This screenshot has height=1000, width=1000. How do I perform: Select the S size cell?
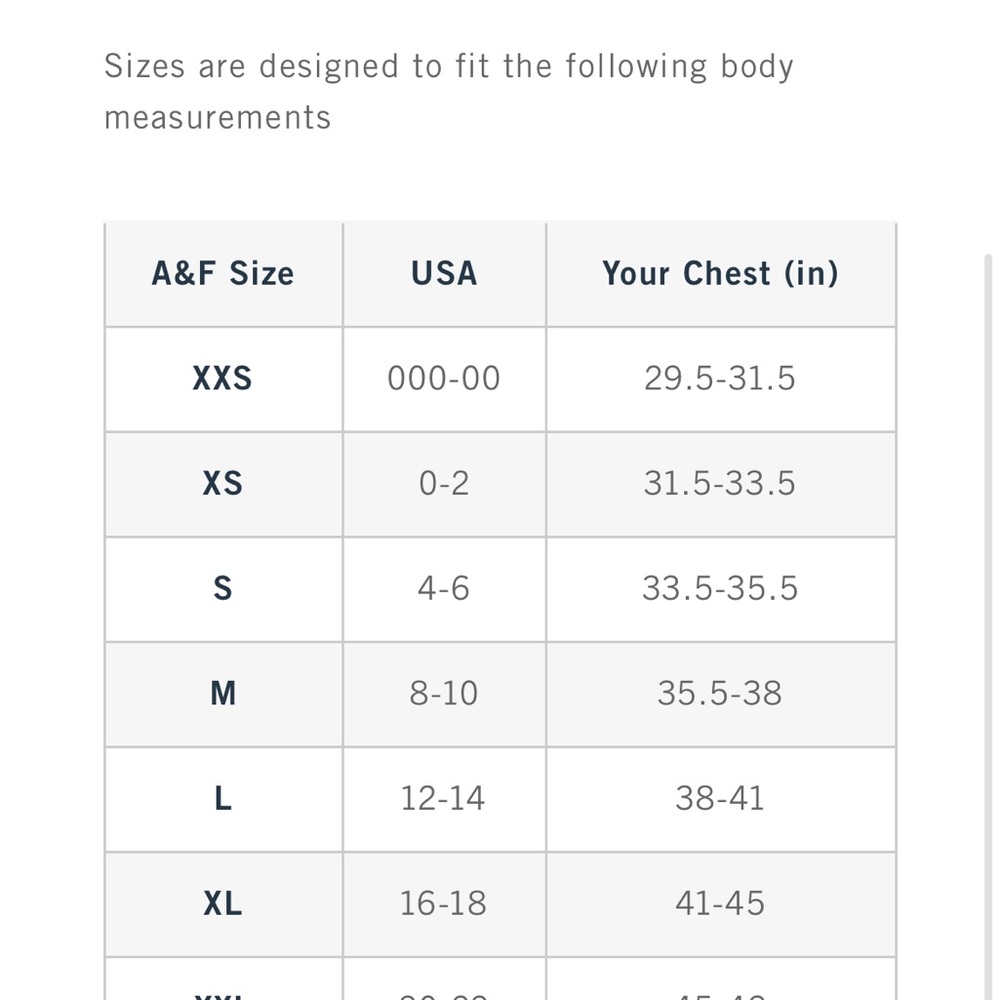(x=223, y=589)
